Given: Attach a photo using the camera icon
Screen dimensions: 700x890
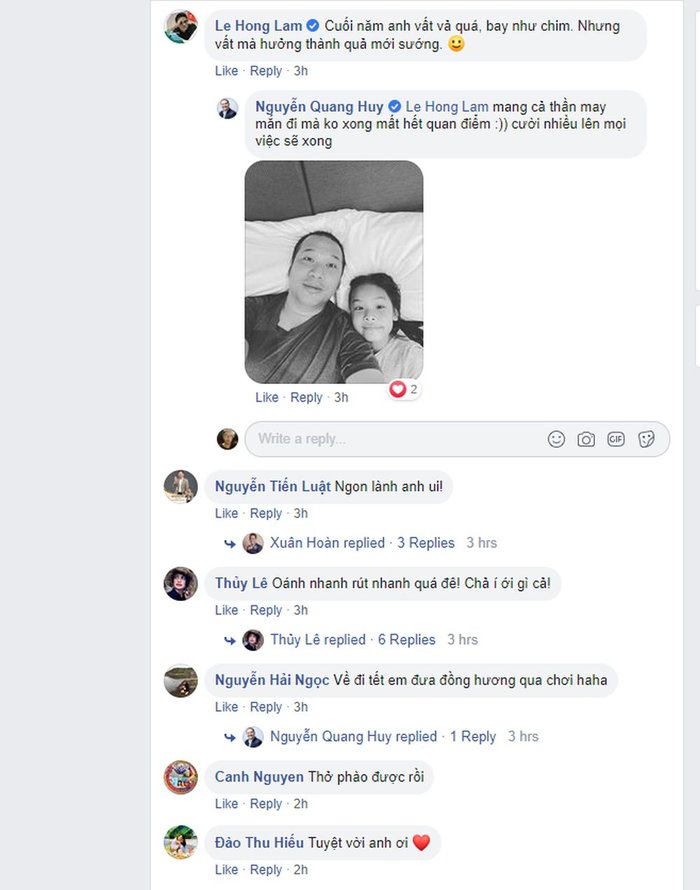Looking at the screenshot, I should [x=586, y=439].
